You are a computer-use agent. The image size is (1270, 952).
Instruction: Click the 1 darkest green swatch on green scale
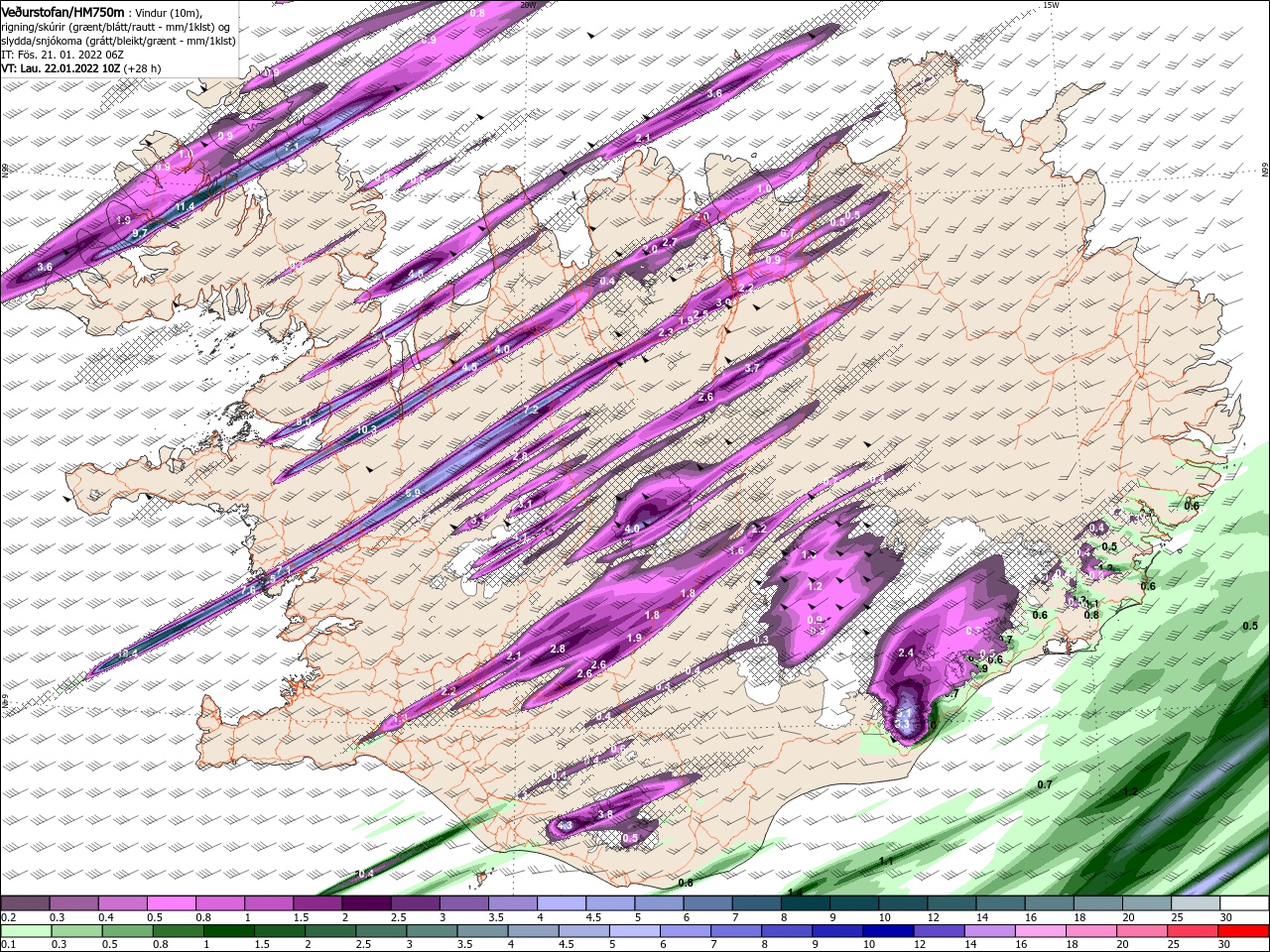(x=228, y=931)
